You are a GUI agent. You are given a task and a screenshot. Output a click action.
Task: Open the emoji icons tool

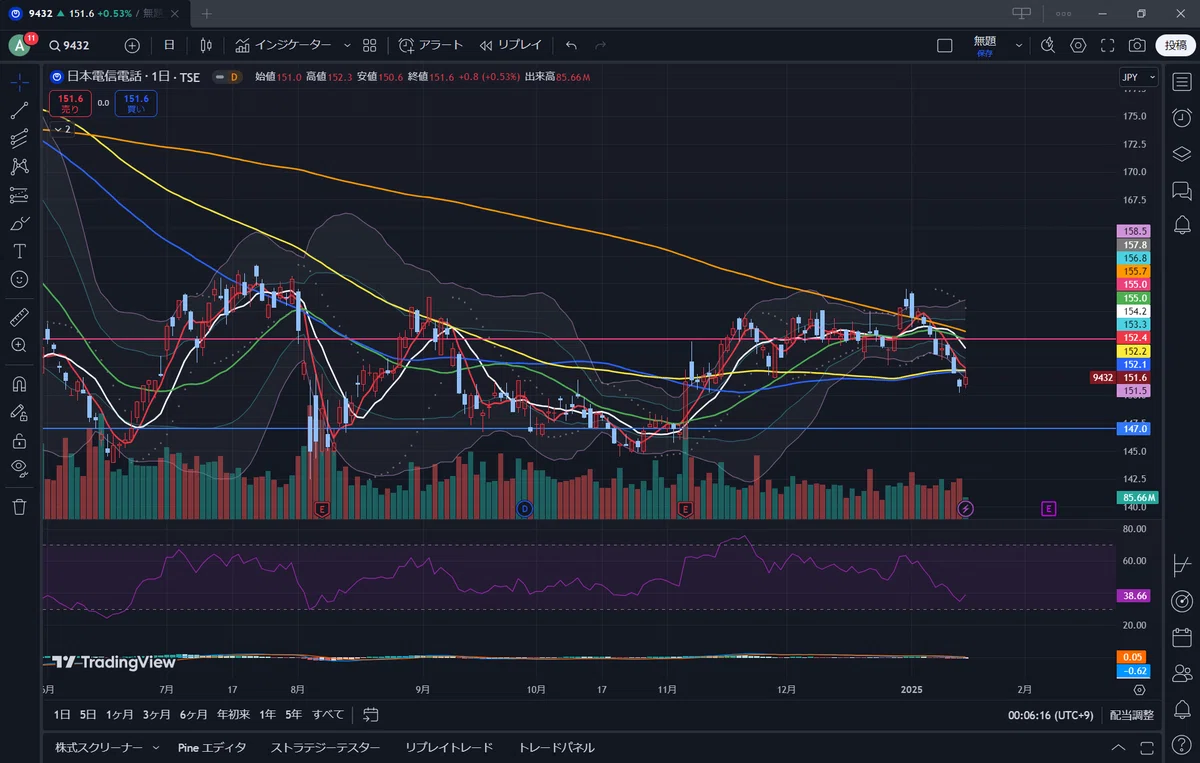[19, 279]
